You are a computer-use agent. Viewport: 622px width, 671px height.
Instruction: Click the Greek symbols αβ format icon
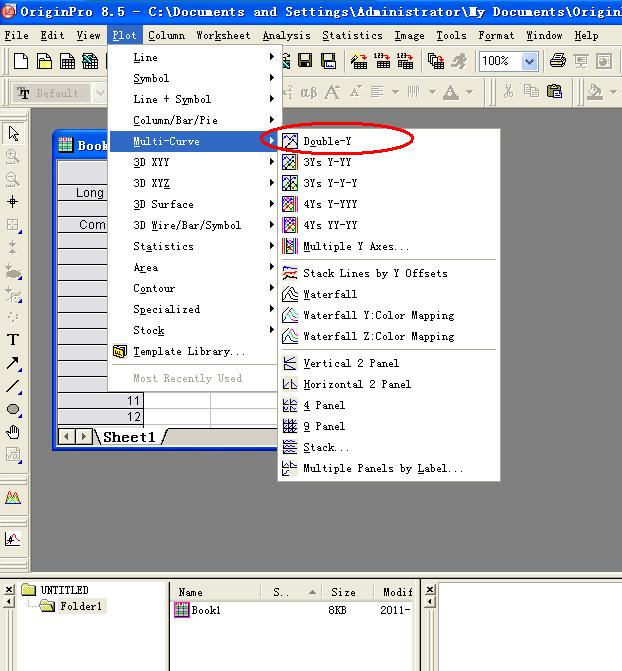[309, 92]
